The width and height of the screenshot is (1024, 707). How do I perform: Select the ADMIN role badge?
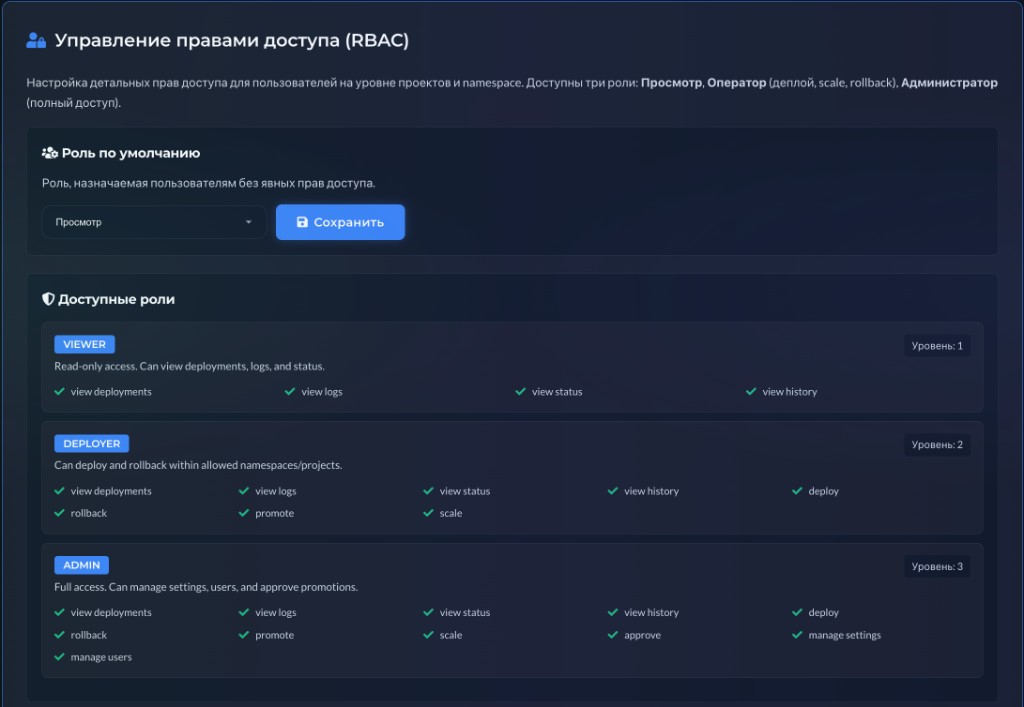click(x=81, y=565)
